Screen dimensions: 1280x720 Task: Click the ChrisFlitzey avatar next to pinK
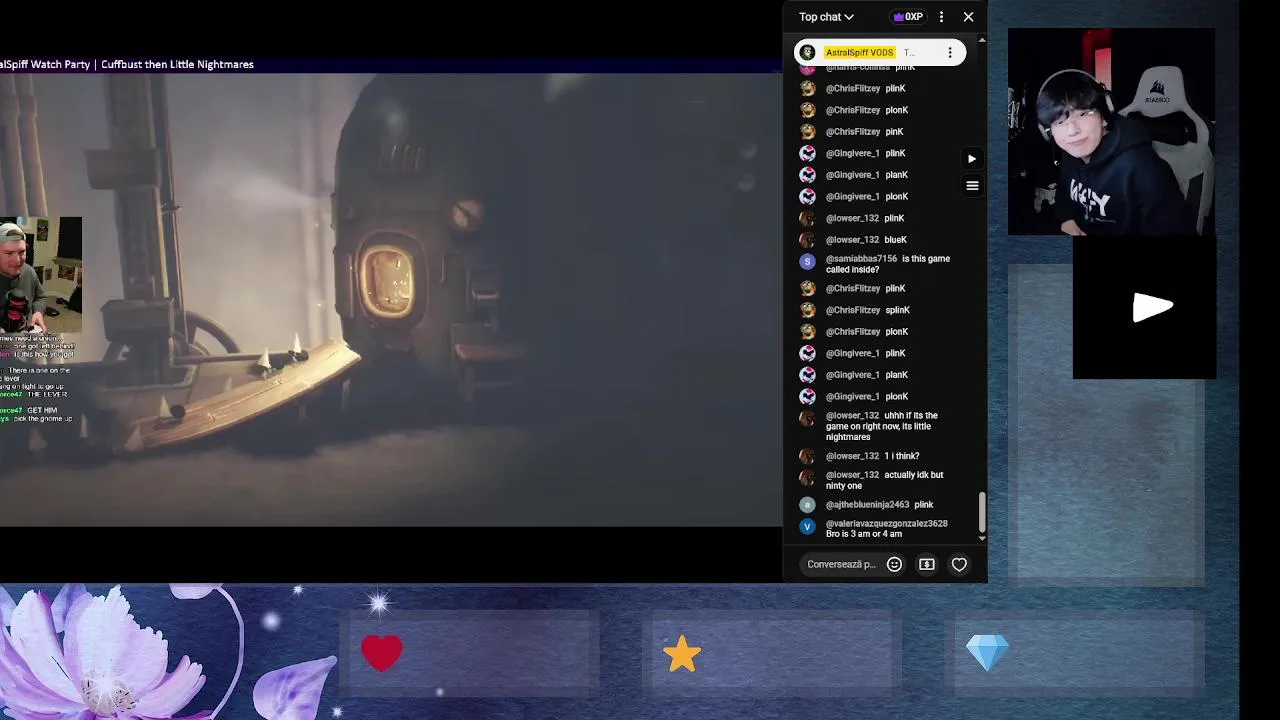click(808, 132)
